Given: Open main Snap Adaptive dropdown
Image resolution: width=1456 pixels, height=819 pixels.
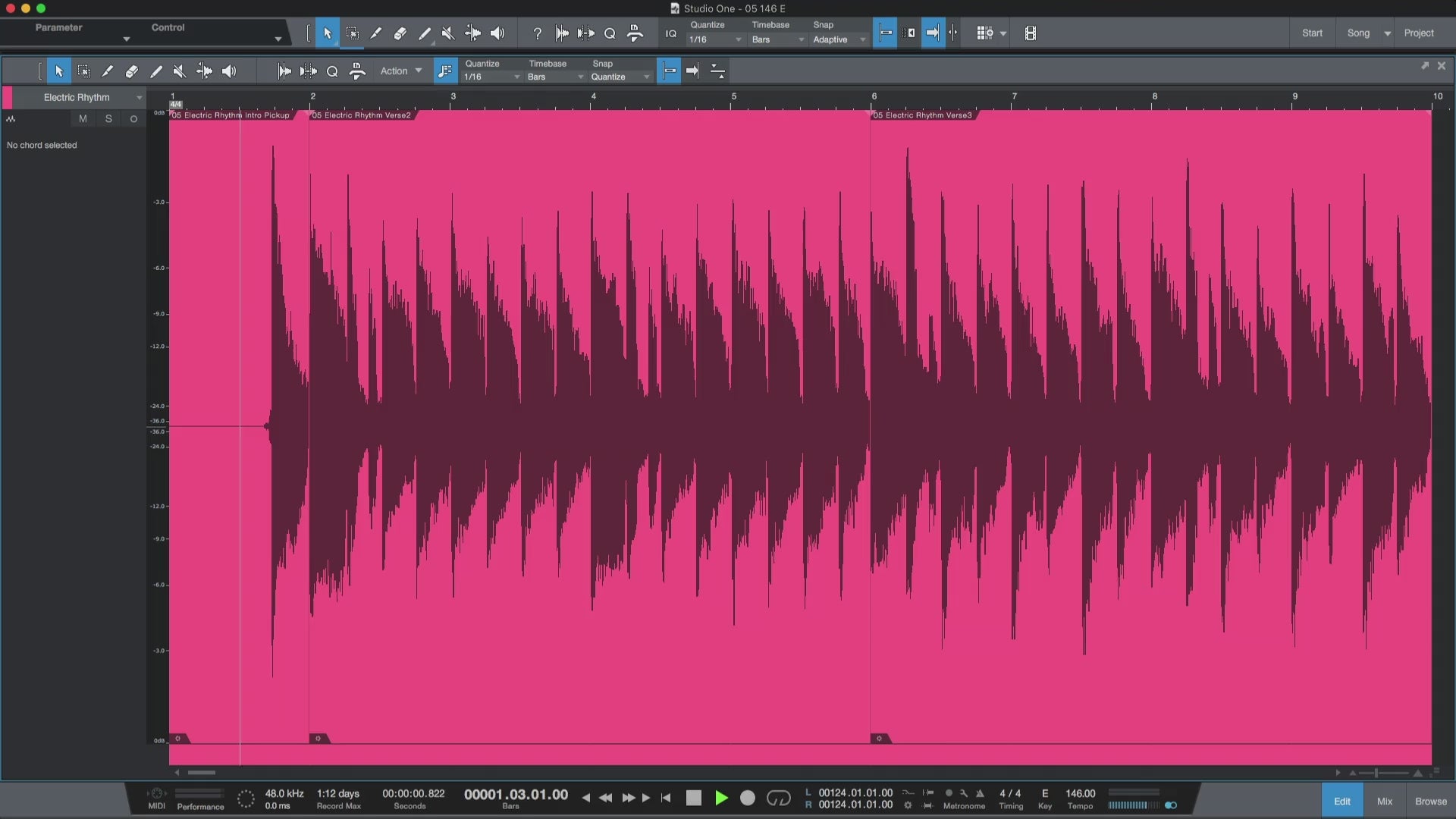Looking at the screenshot, I should coord(839,39).
